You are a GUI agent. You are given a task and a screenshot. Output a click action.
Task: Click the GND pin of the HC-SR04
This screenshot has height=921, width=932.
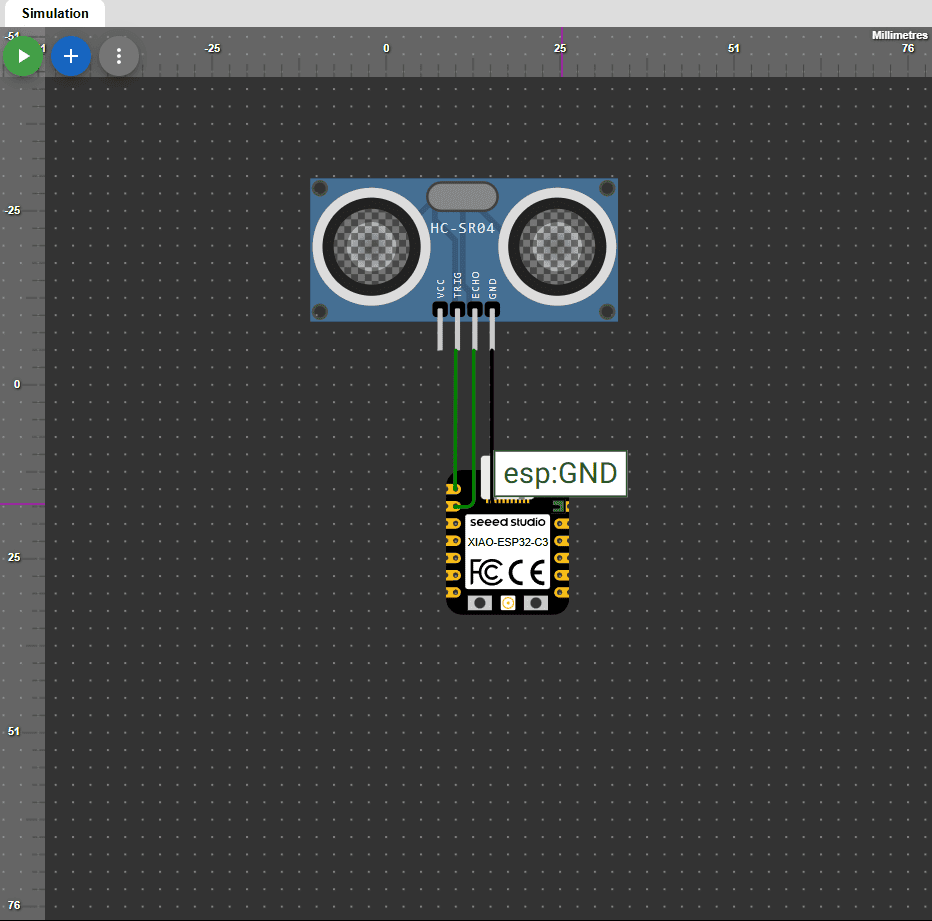click(x=492, y=327)
